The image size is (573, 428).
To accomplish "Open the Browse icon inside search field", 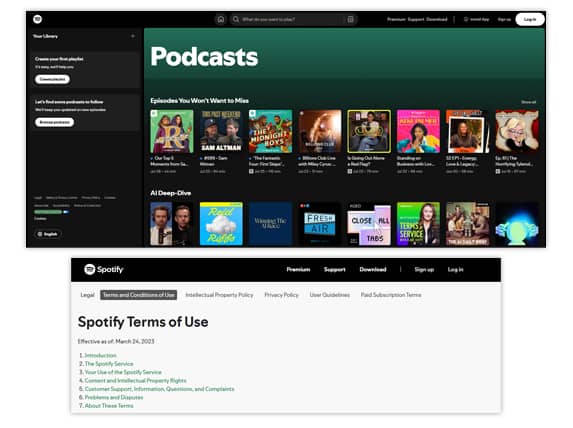I will coord(350,19).
